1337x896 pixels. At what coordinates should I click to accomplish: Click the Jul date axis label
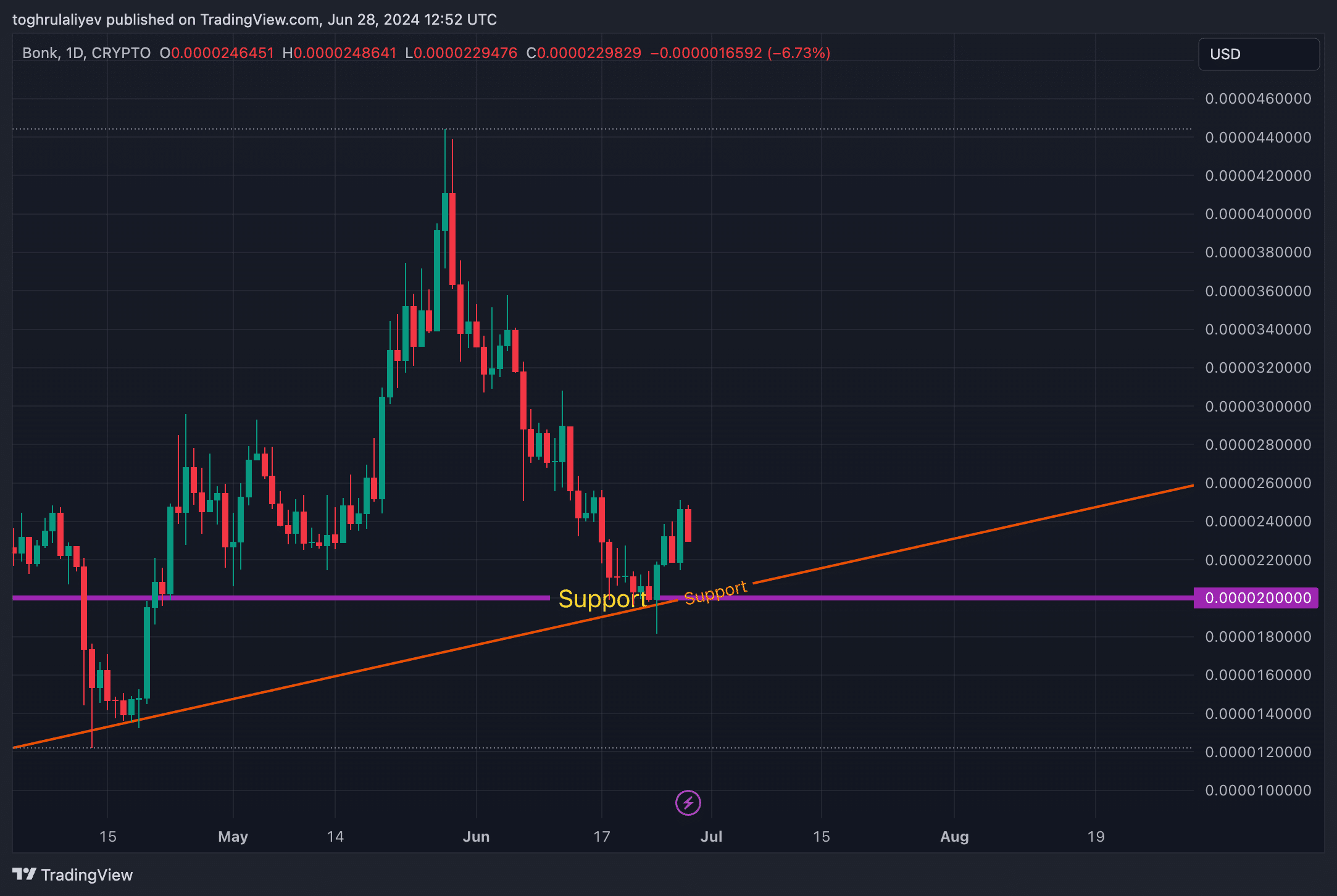(x=711, y=837)
